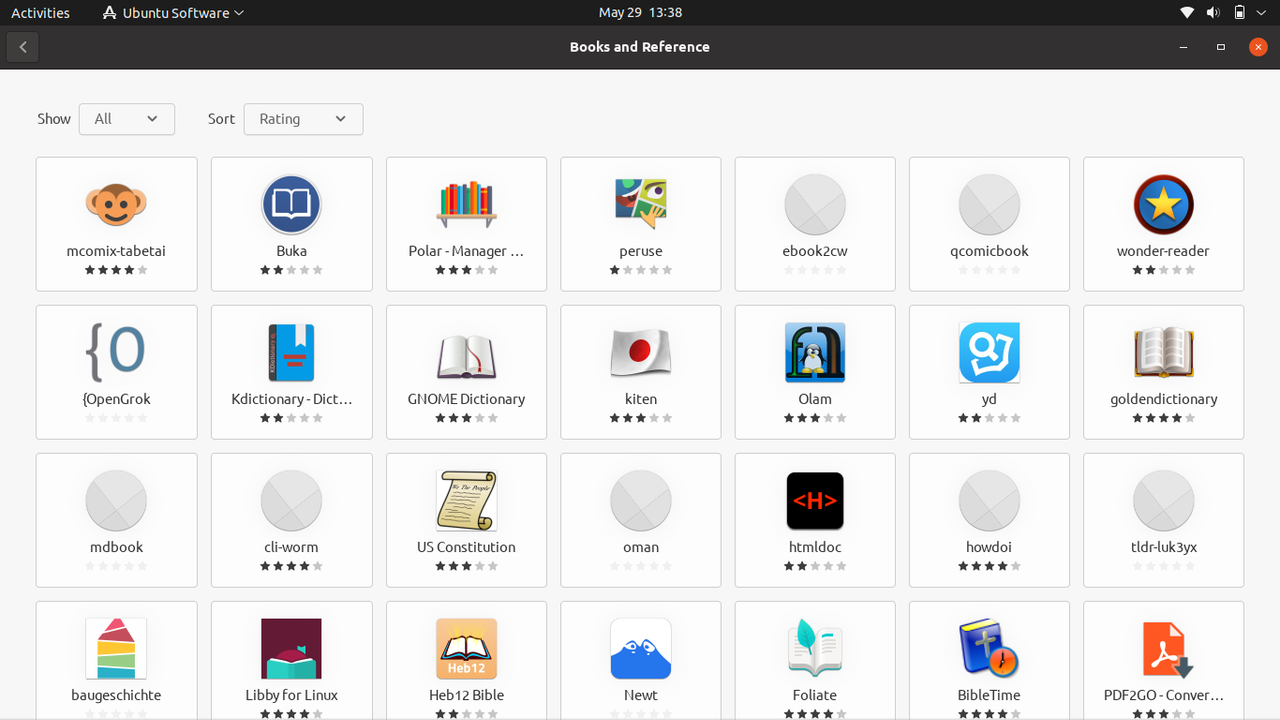Click the 'goldendictionary' app name
The height and width of the screenshot is (720, 1280).
(x=1164, y=399)
